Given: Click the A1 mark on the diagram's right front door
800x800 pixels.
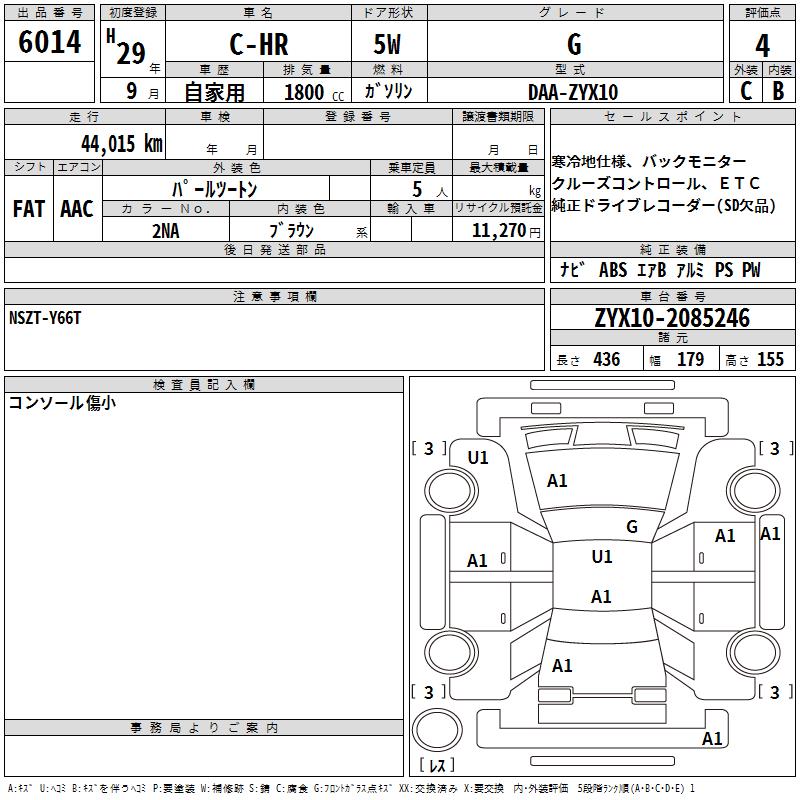Looking at the screenshot, I should pyautogui.click(x=725, y=536).
